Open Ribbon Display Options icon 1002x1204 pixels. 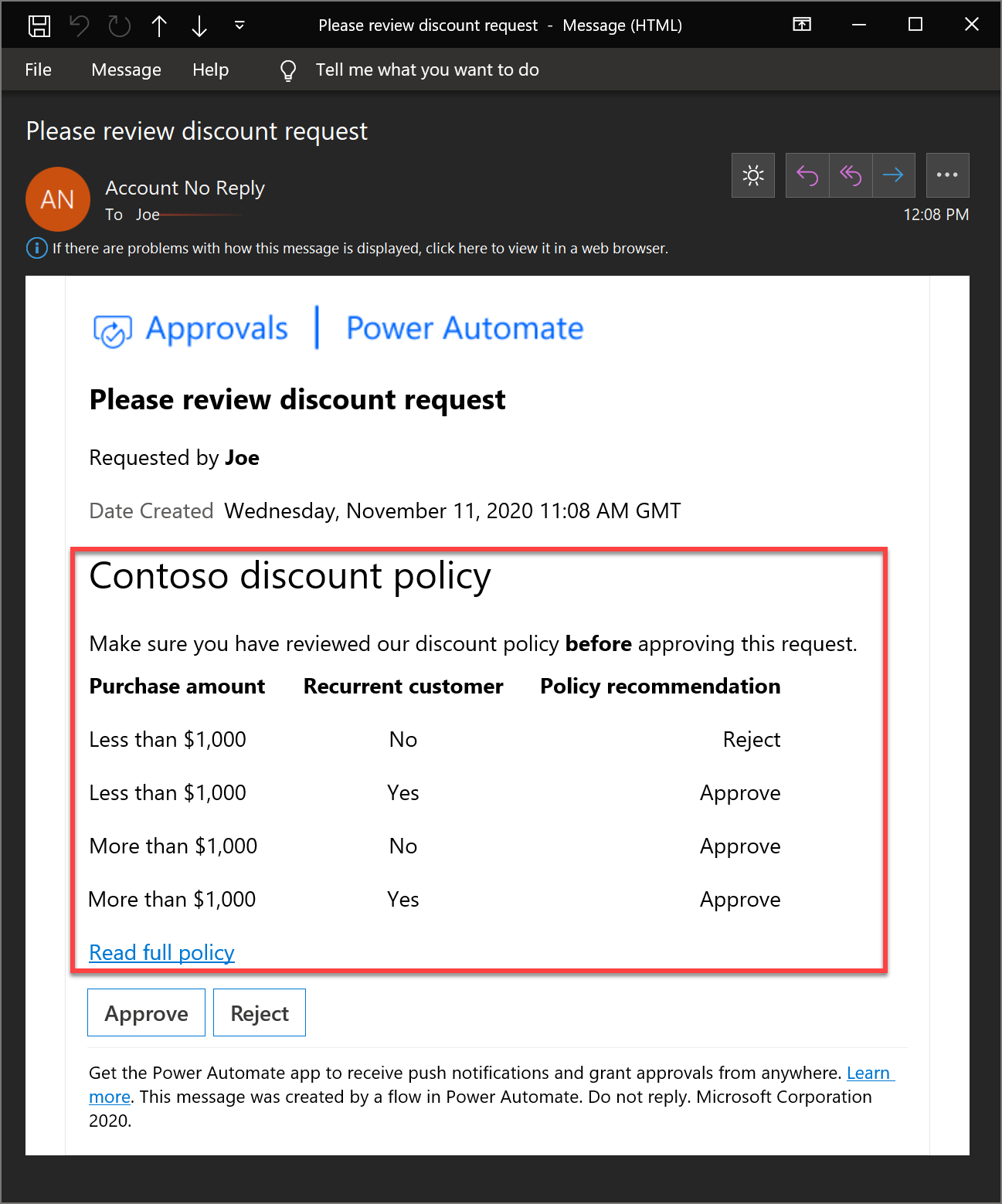(x=802, y=25)
